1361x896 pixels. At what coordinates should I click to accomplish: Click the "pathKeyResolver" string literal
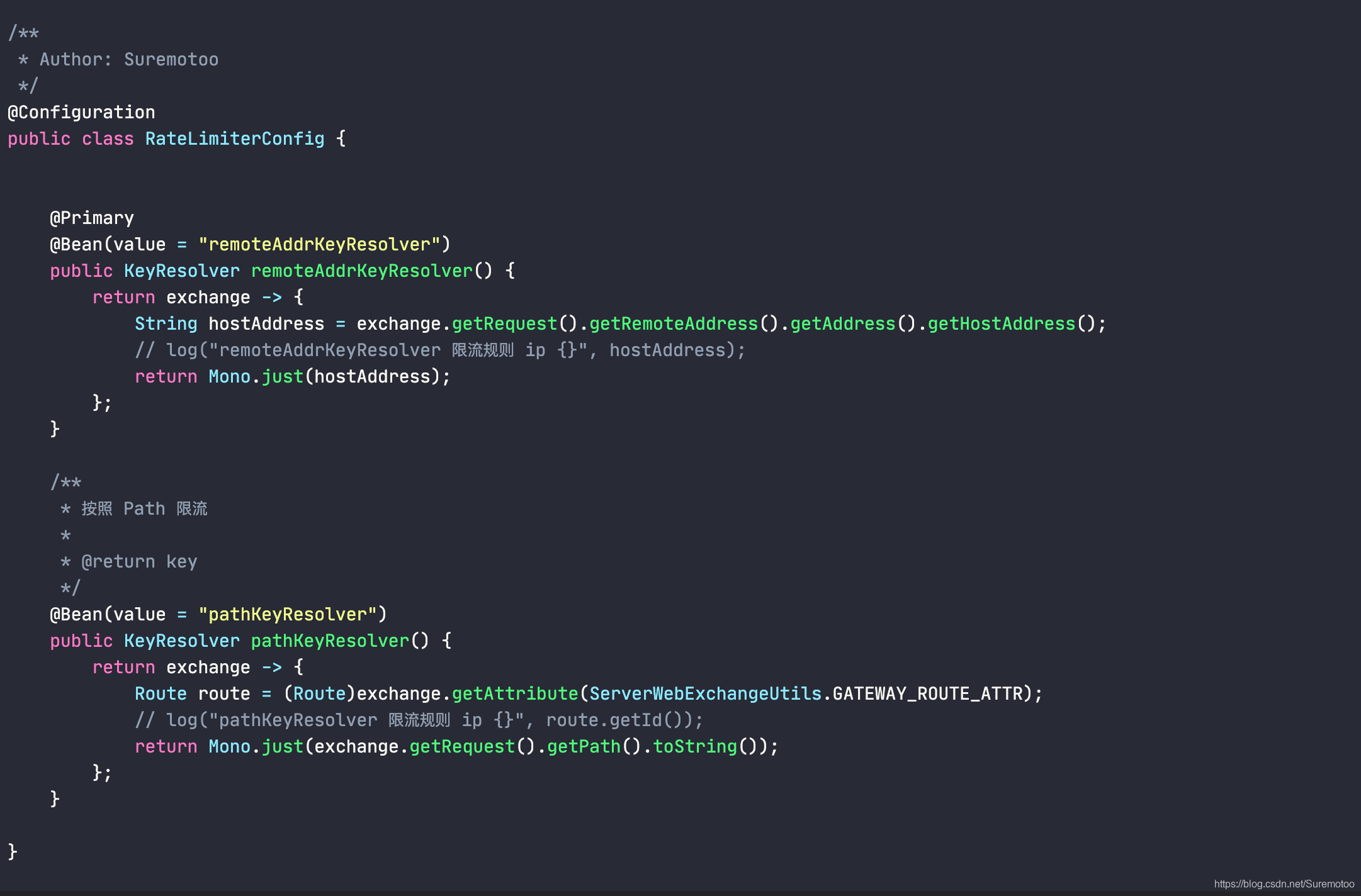click(288, 615)
